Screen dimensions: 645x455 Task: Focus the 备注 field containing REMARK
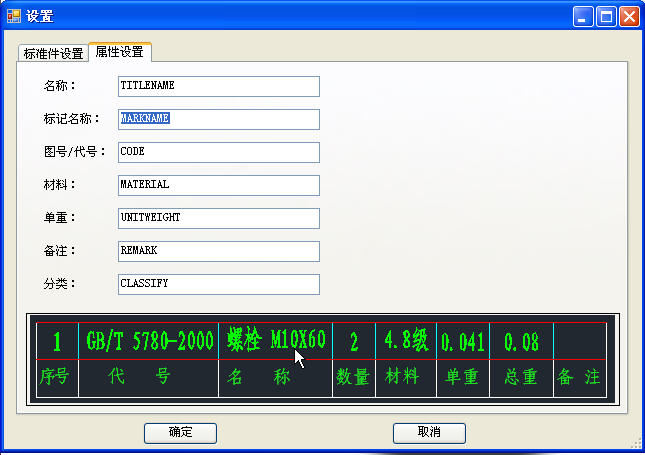pyautogui.click(x=218, y=251)
